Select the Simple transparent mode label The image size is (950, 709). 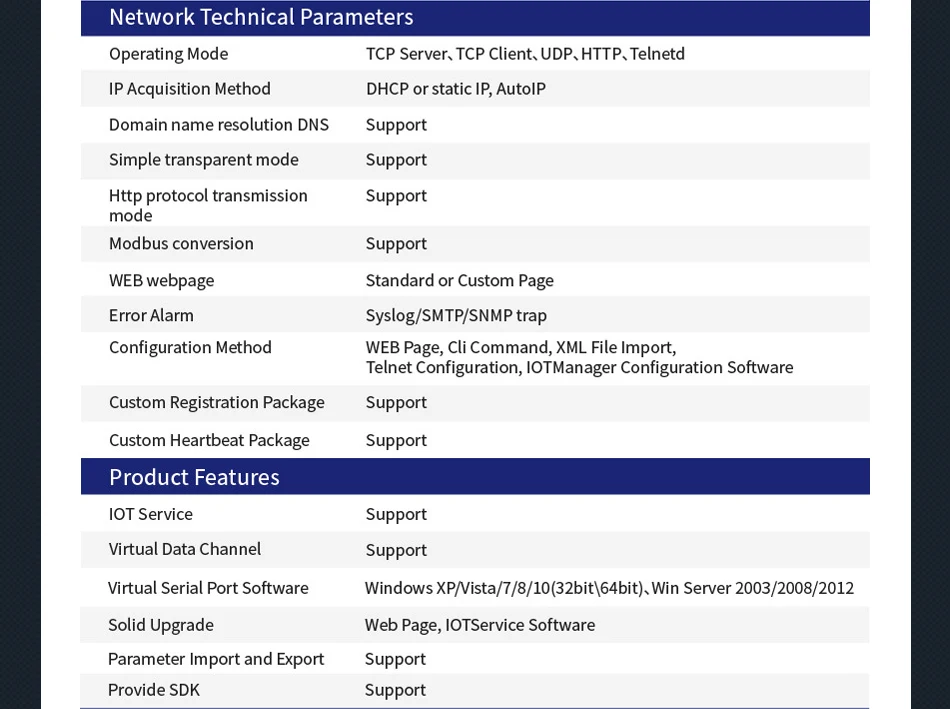coord(204,160)
